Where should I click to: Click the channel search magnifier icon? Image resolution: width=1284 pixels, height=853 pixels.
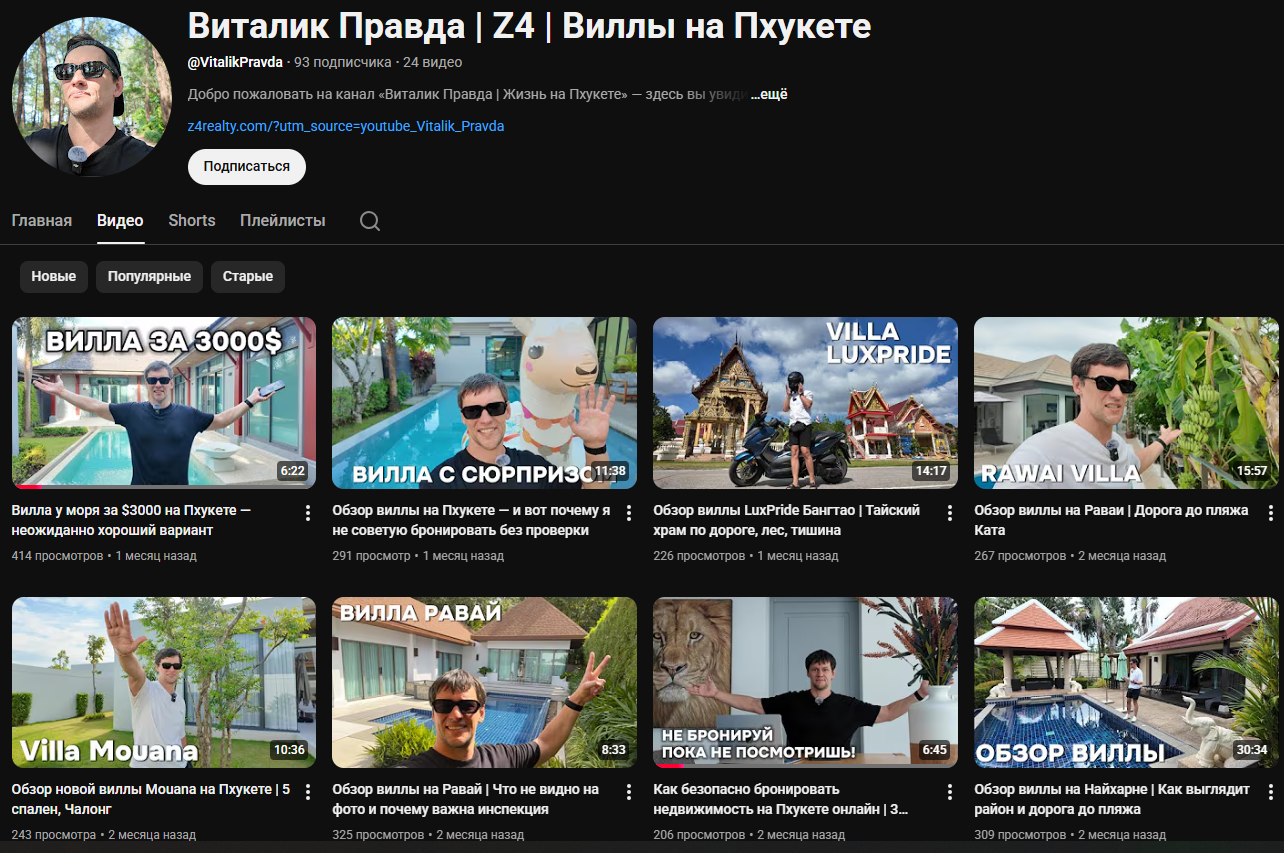pos(370,221)
